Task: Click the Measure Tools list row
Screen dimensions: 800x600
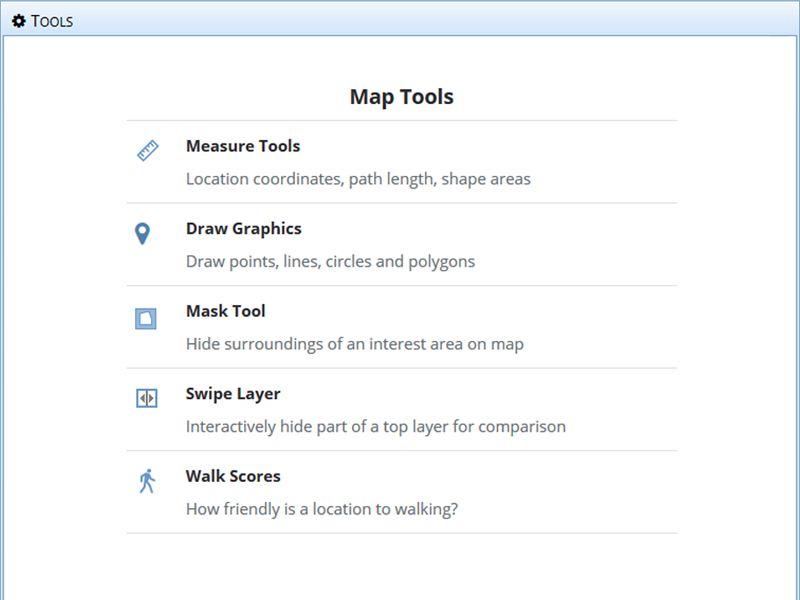Action: (x=400, y=160)
